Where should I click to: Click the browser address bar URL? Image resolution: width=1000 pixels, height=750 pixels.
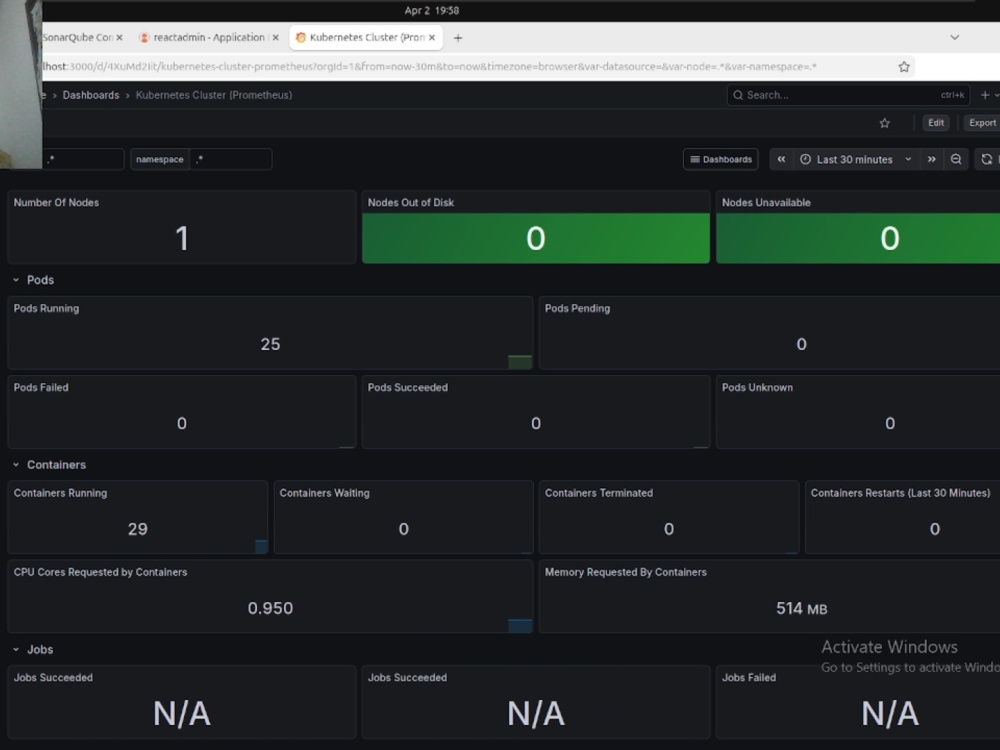click(x=429, y=67)
